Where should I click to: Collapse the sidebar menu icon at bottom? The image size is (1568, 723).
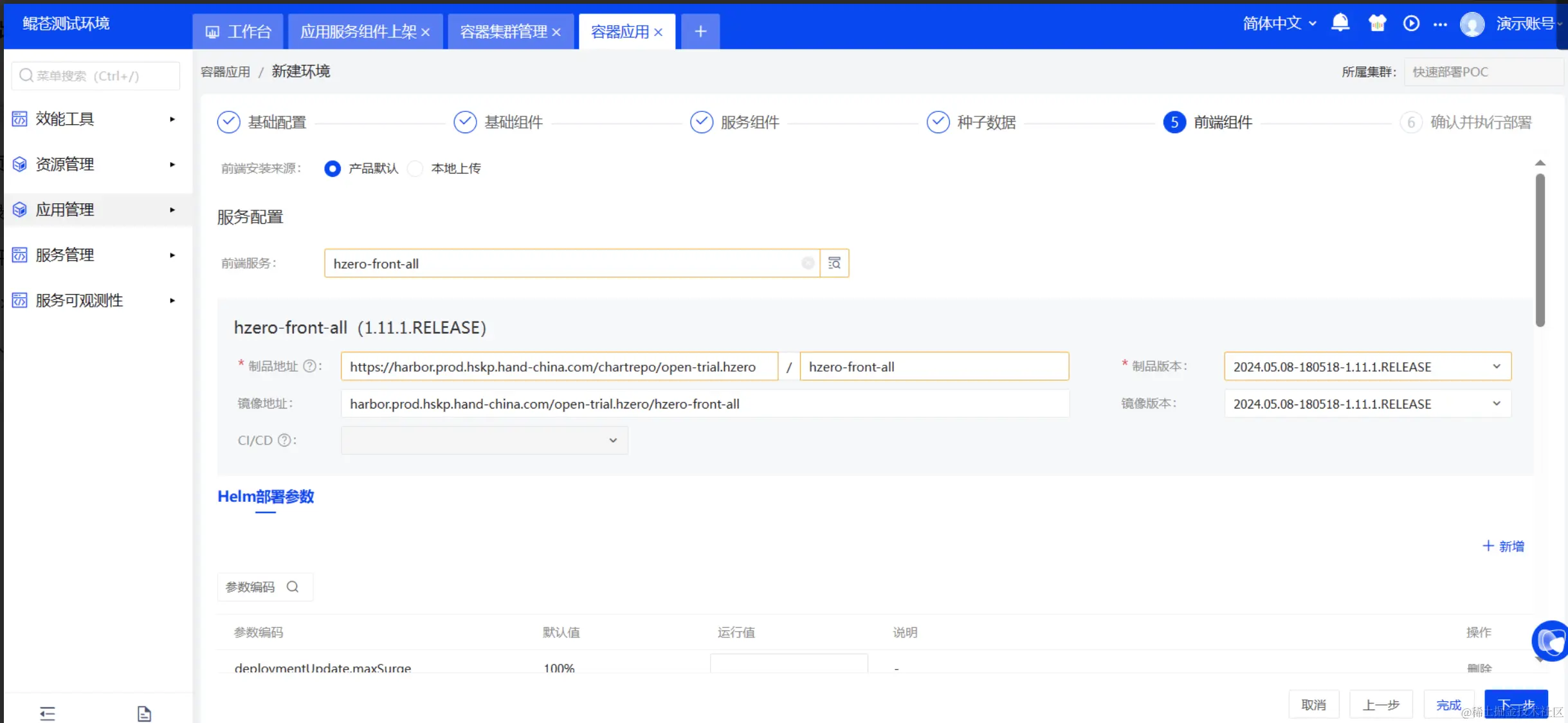point(48,713)
